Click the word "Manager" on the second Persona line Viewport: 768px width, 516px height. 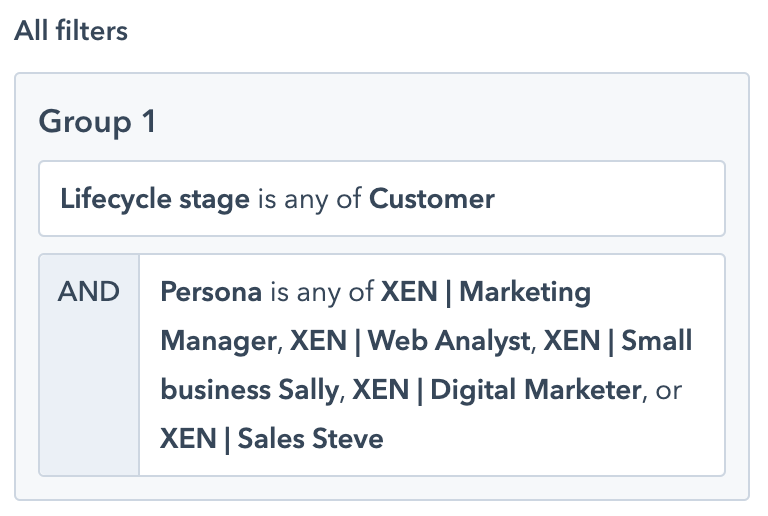tap(217, 342)
